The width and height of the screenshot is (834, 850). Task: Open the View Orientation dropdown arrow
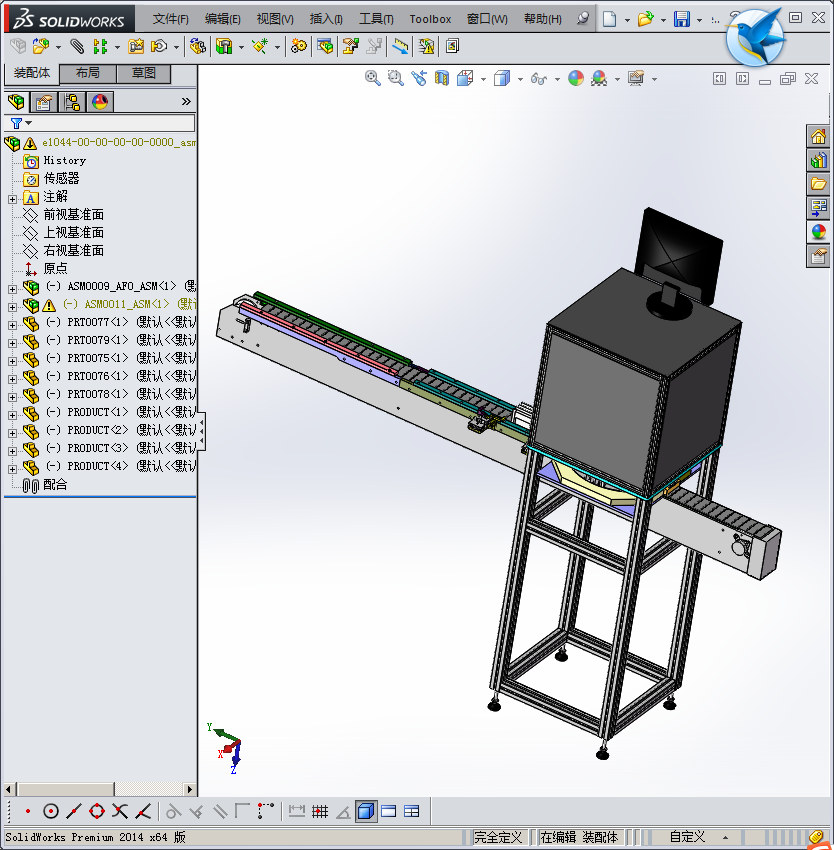tap(483, 80)
